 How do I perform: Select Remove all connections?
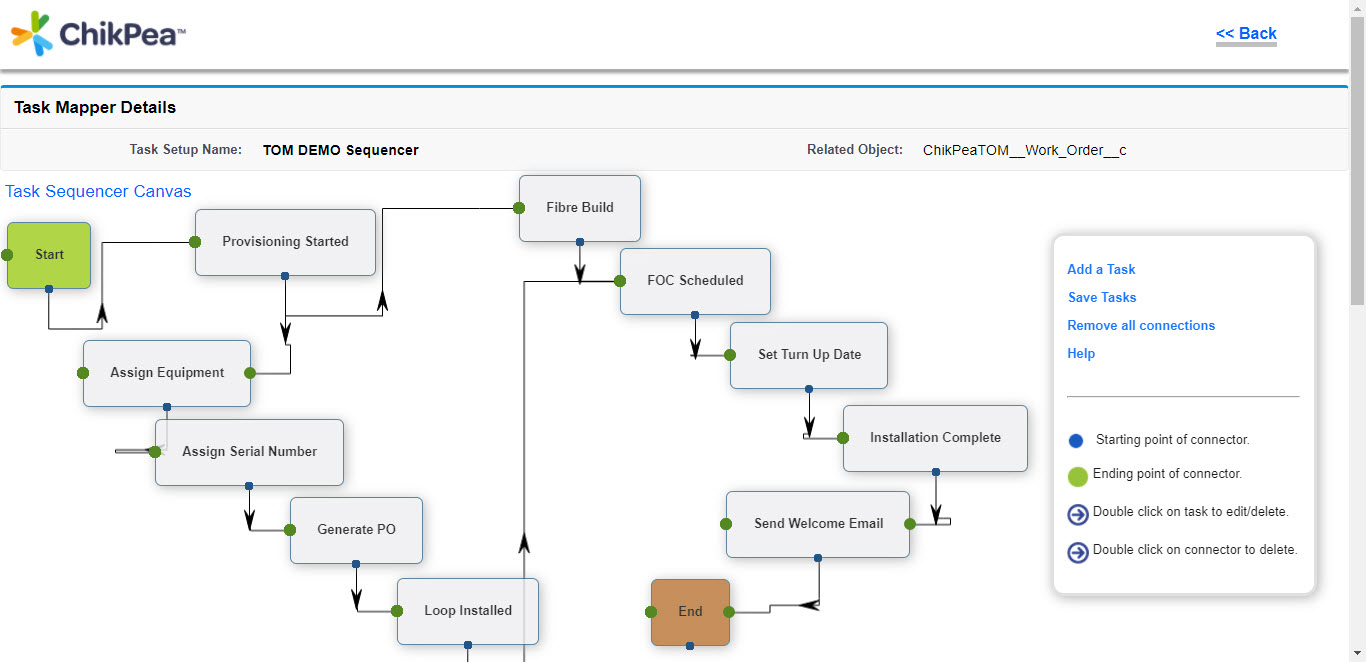[x=1141, y=325]
